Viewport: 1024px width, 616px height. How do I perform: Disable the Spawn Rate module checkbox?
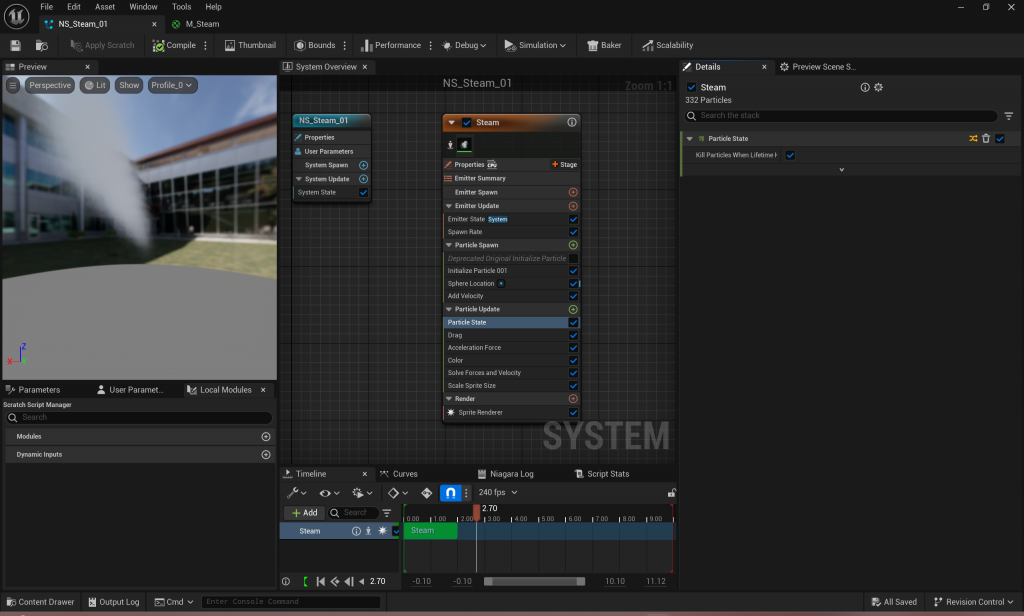[573, 232]
